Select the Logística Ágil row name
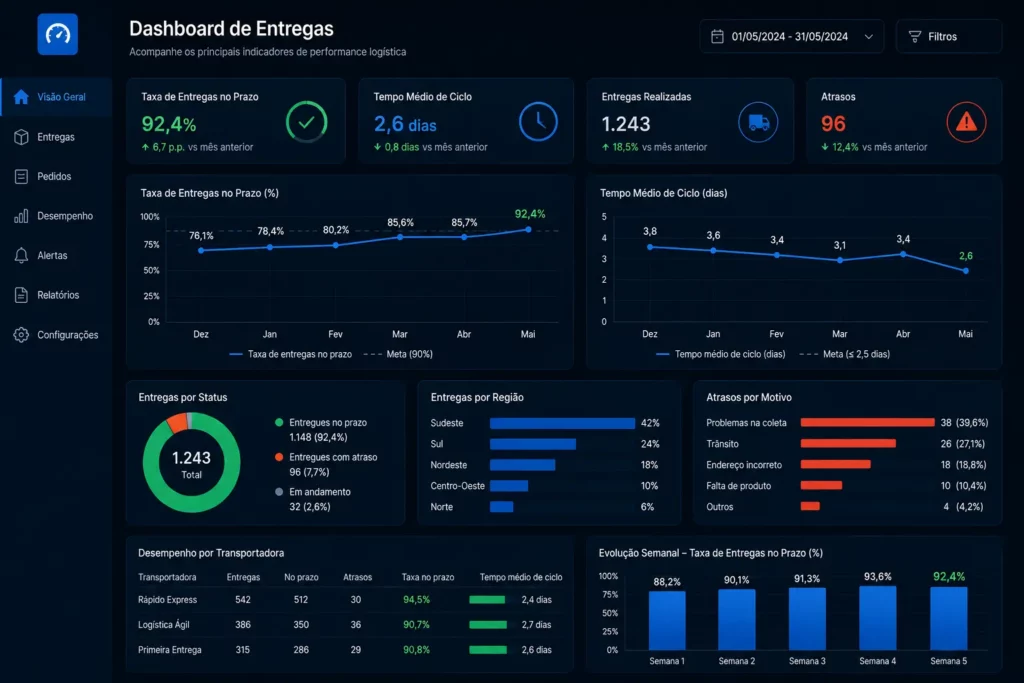This screenshot has width=1024, height=683. [x=164, y=625]
